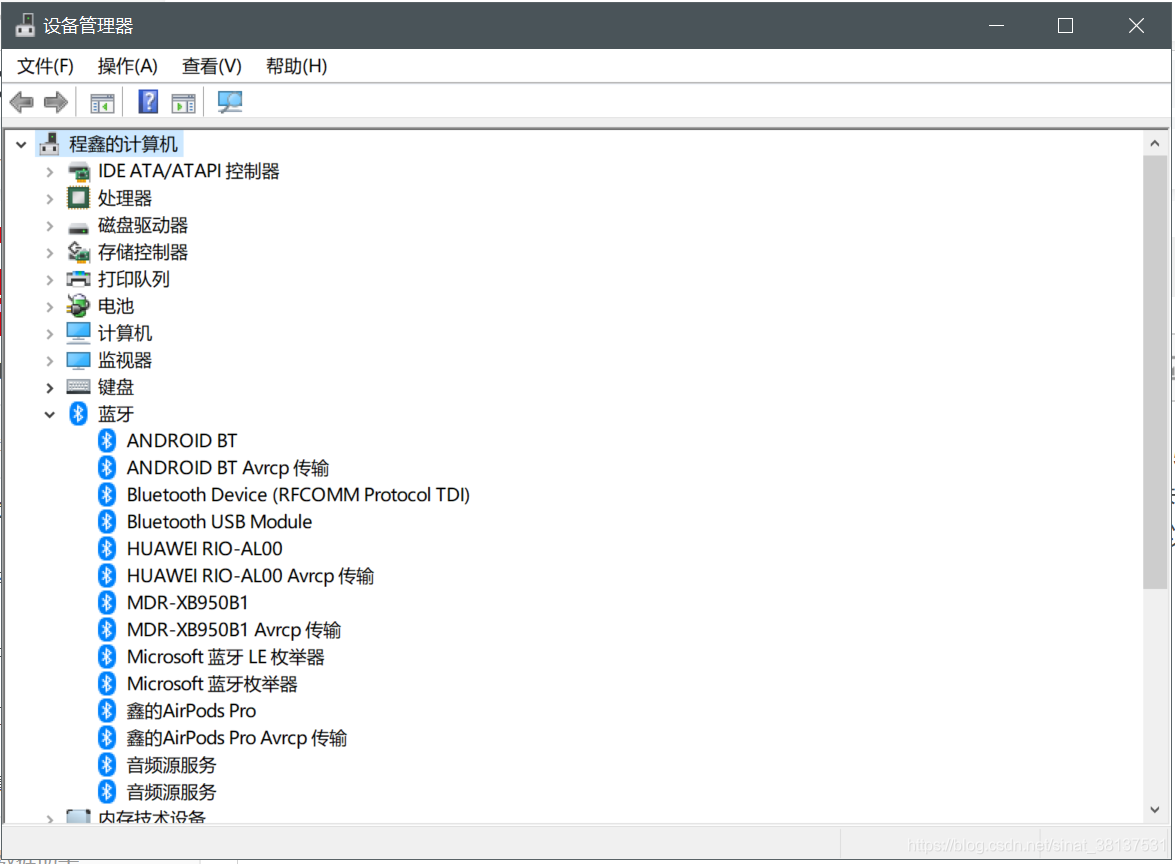Select the last 音频源服务 entry
The image size is (1175, 864).
tap(172, 792)
